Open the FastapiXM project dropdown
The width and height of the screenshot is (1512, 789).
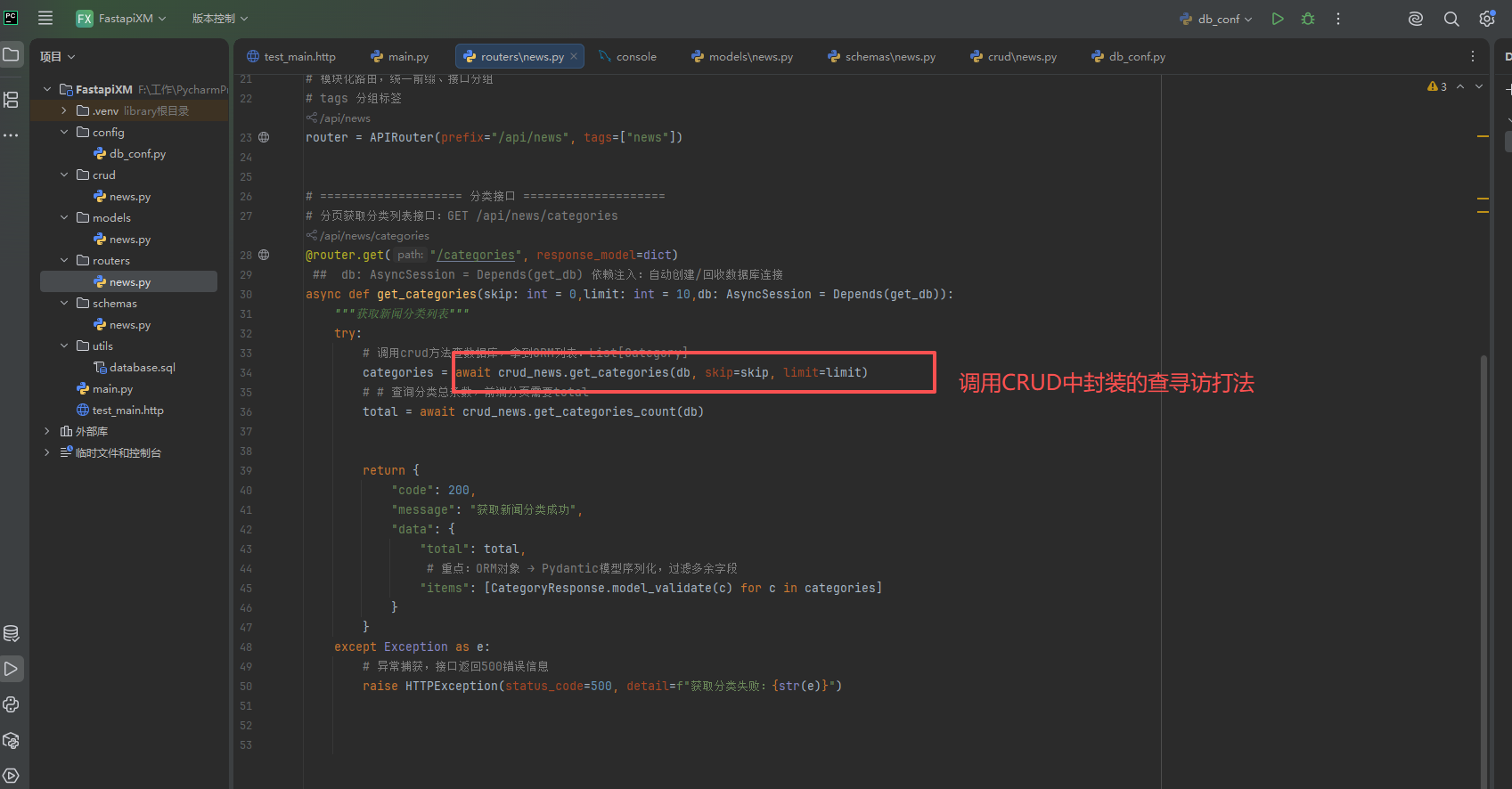point(122,18)
